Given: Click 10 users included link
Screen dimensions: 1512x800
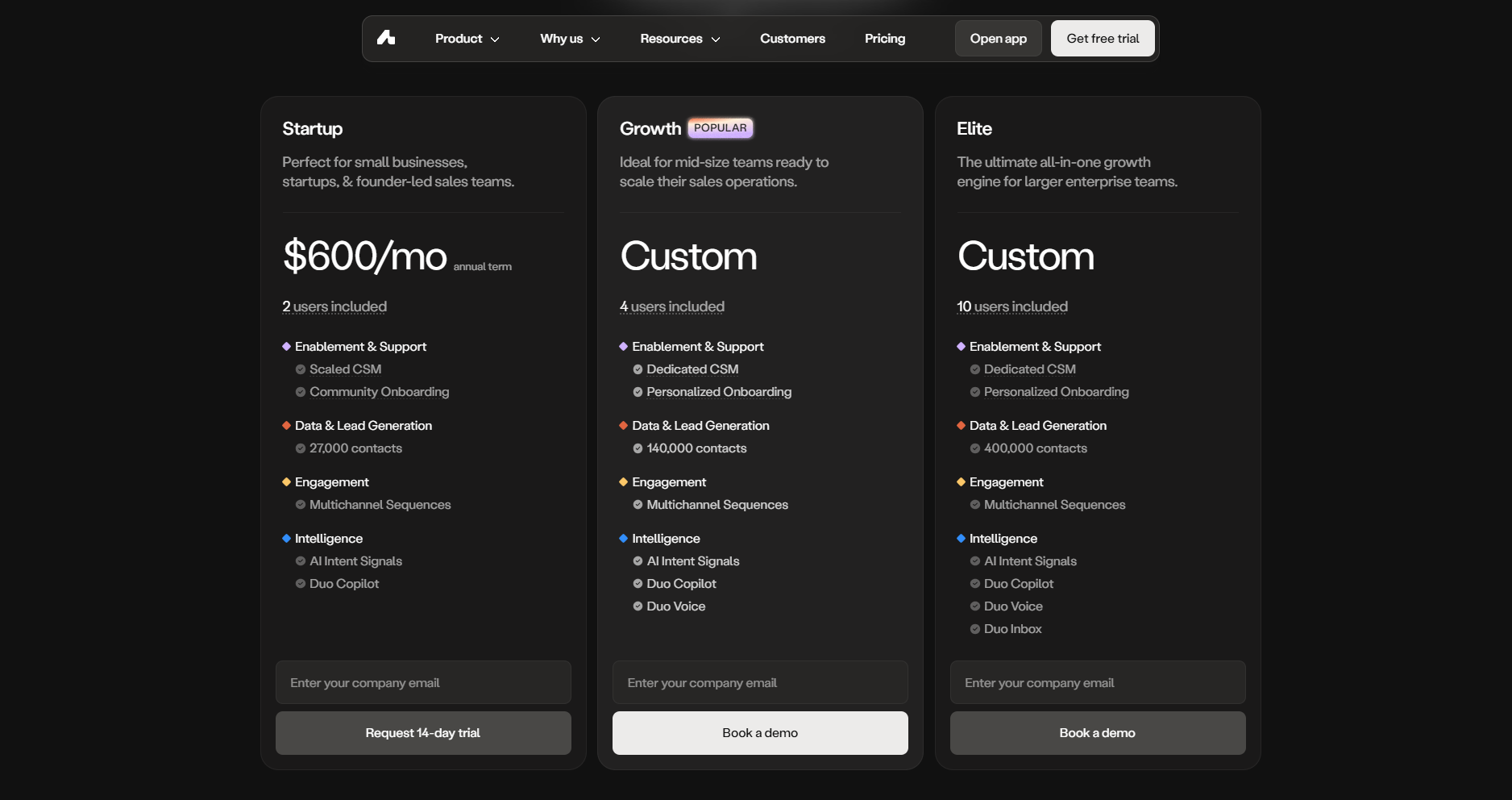Looking at the screenshot, I should [x=1012, y=306].
